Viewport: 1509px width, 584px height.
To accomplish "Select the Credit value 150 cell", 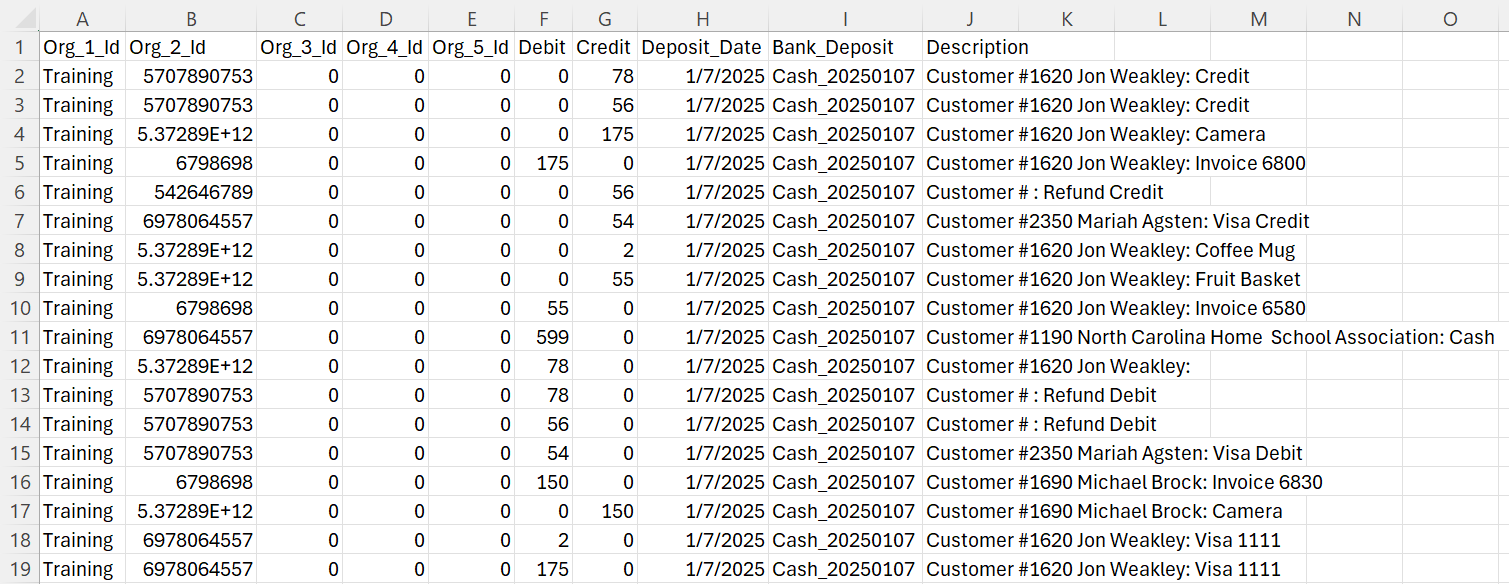I will tap(604, 511).
